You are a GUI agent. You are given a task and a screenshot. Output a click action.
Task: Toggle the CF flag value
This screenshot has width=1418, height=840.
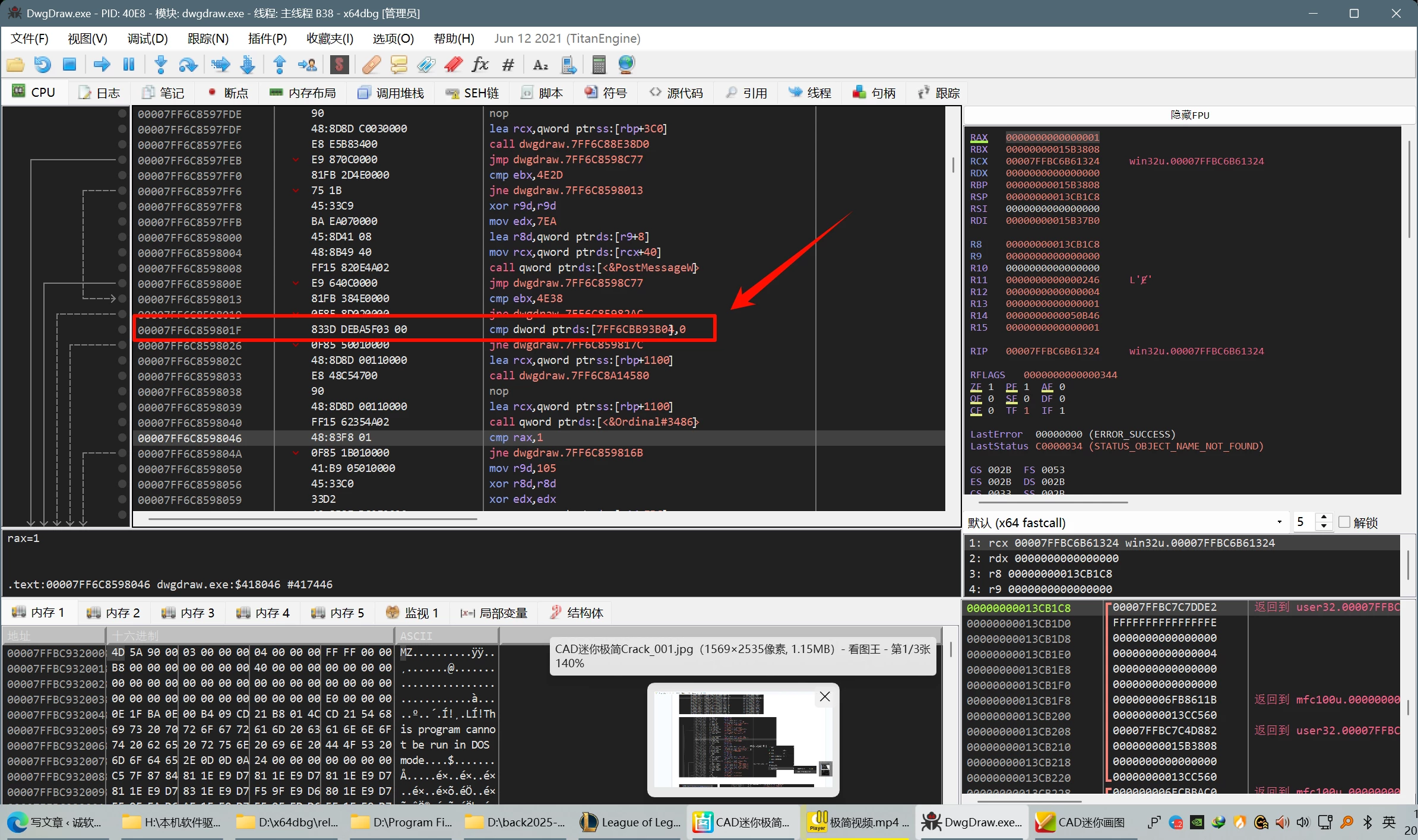990,411
